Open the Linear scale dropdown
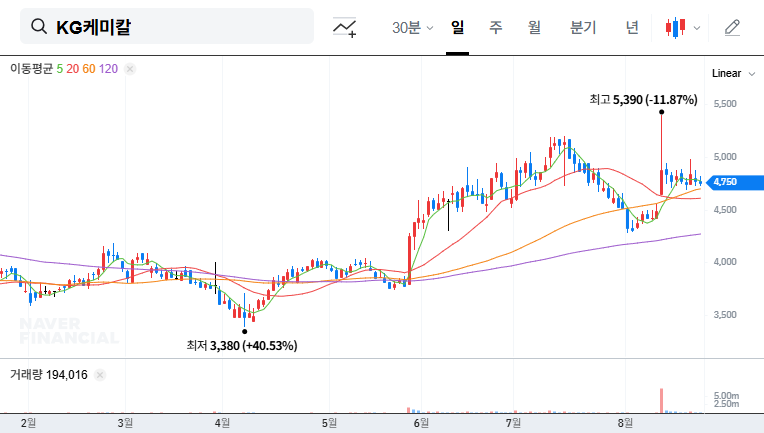The image size is (764, 433). pos(733,74)
